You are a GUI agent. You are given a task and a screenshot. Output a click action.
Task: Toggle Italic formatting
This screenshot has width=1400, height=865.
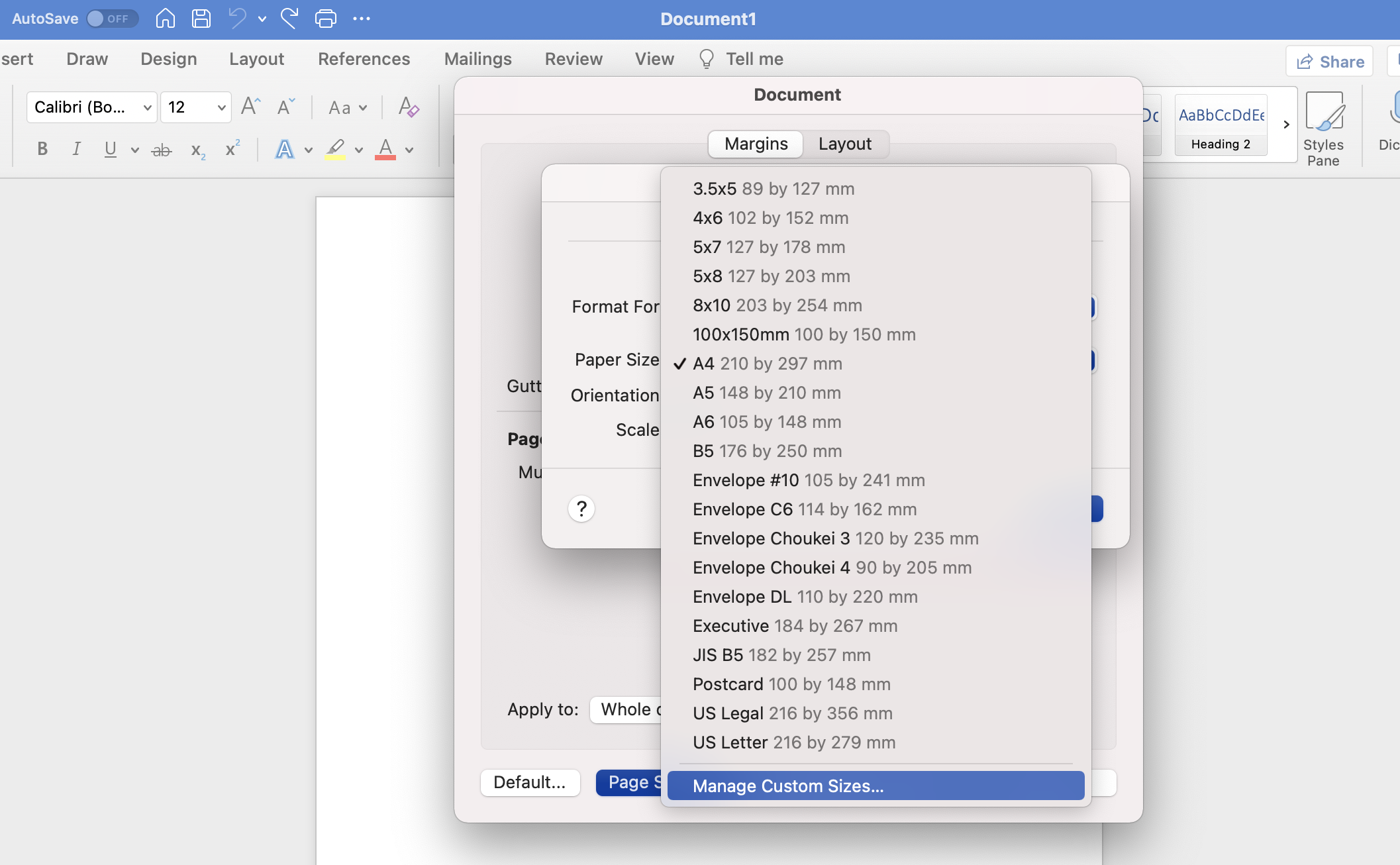click(77, 149)
